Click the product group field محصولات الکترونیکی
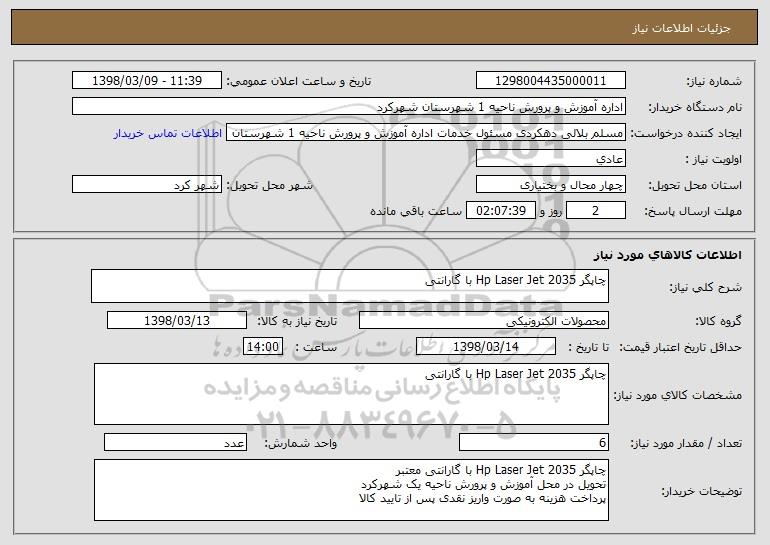This screenshot has height=545, width=770. 484,321
